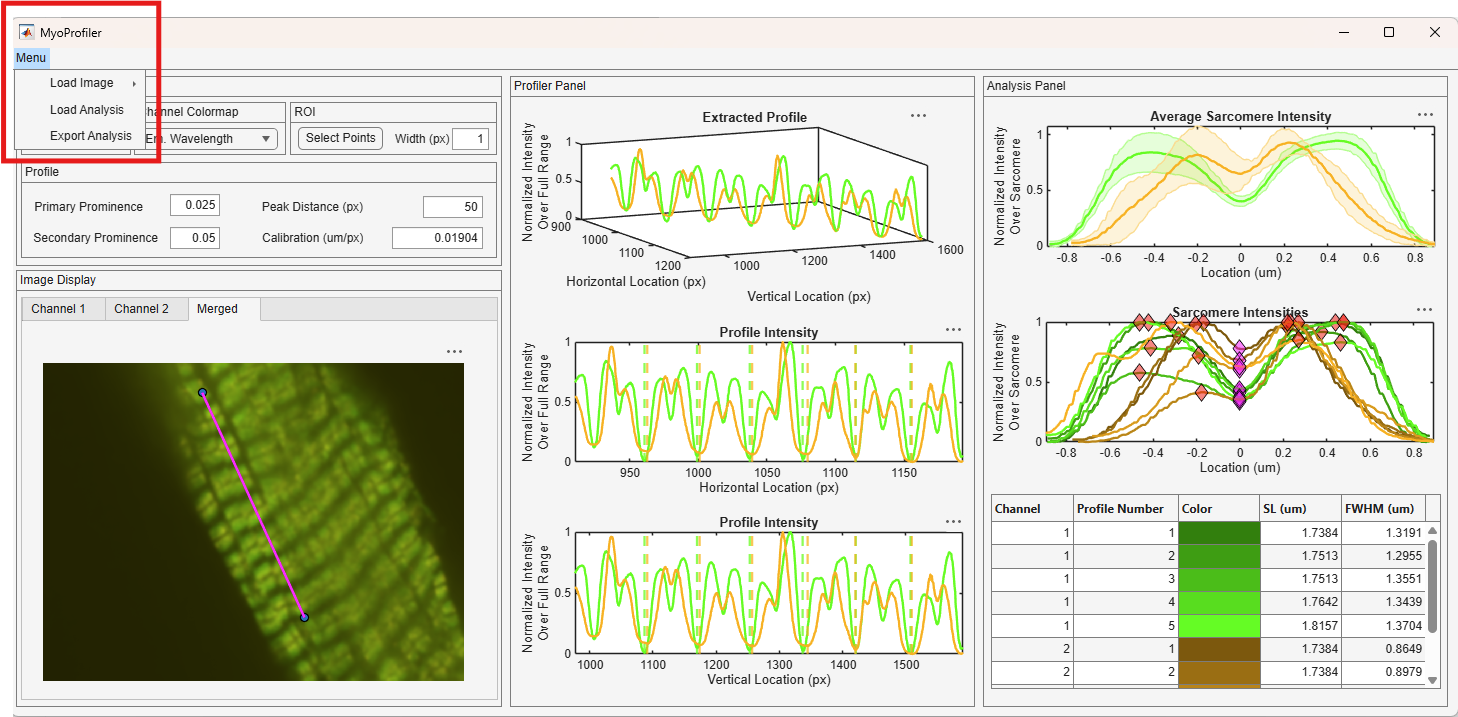This screenshot has width=1458, height=717.
Task: Select the FWHM cell 1.3551
Action: pos(1383,579)
